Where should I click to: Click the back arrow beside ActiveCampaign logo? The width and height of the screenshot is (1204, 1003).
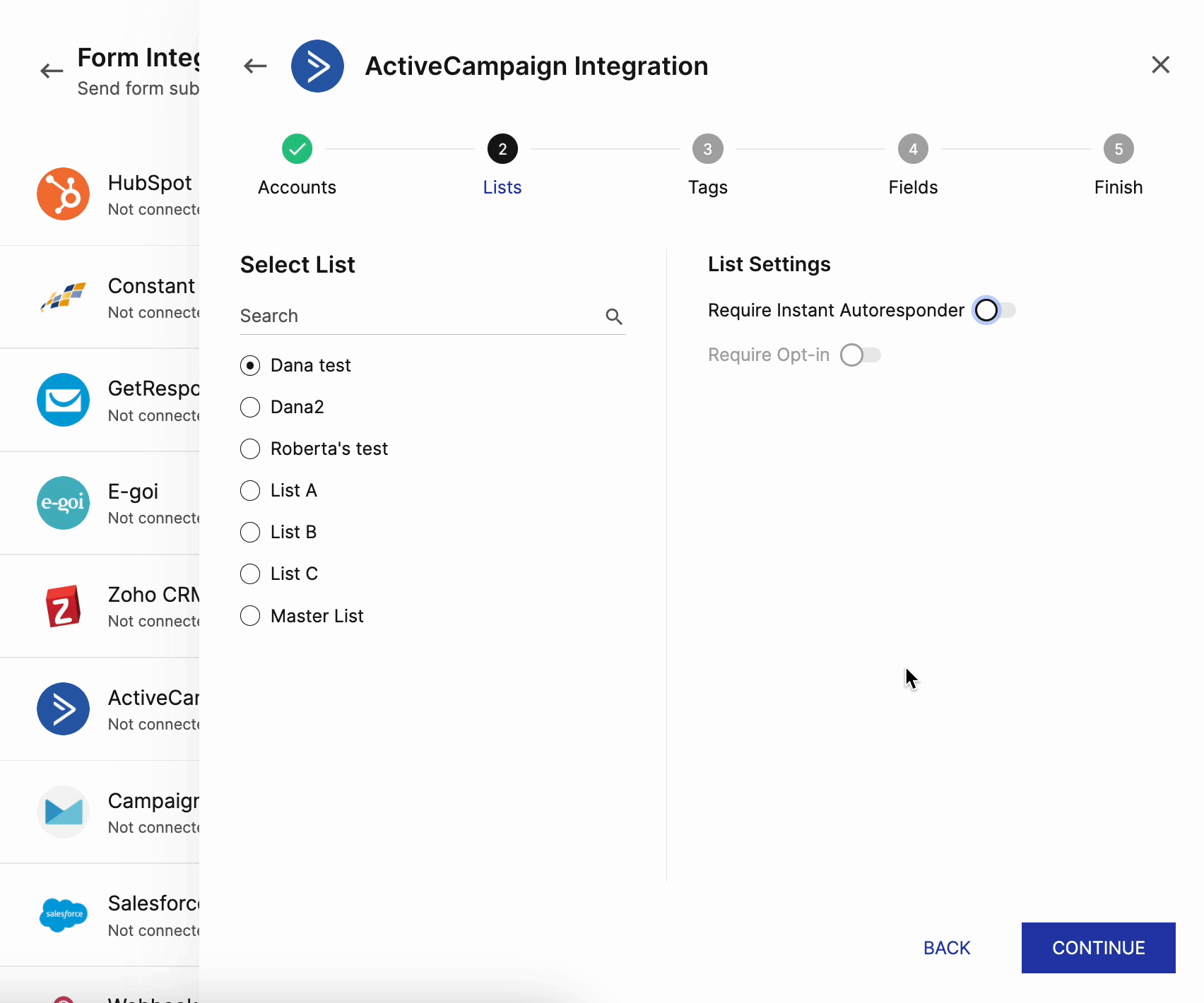(255, 66)
